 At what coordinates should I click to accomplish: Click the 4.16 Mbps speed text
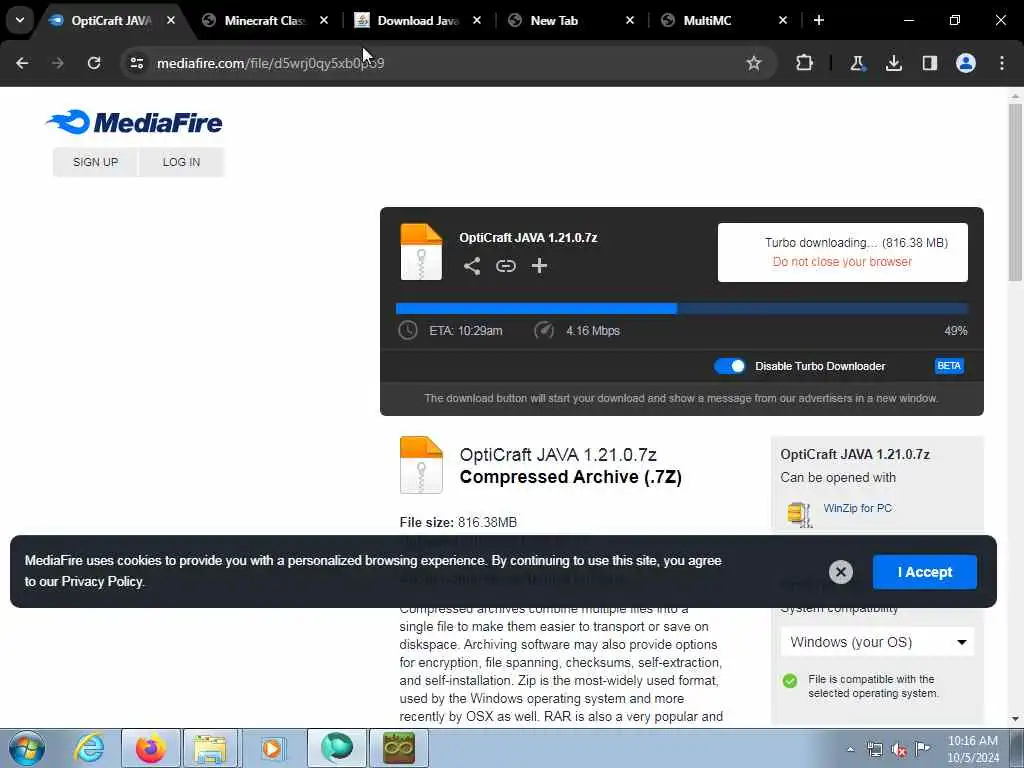pos(593,330)
